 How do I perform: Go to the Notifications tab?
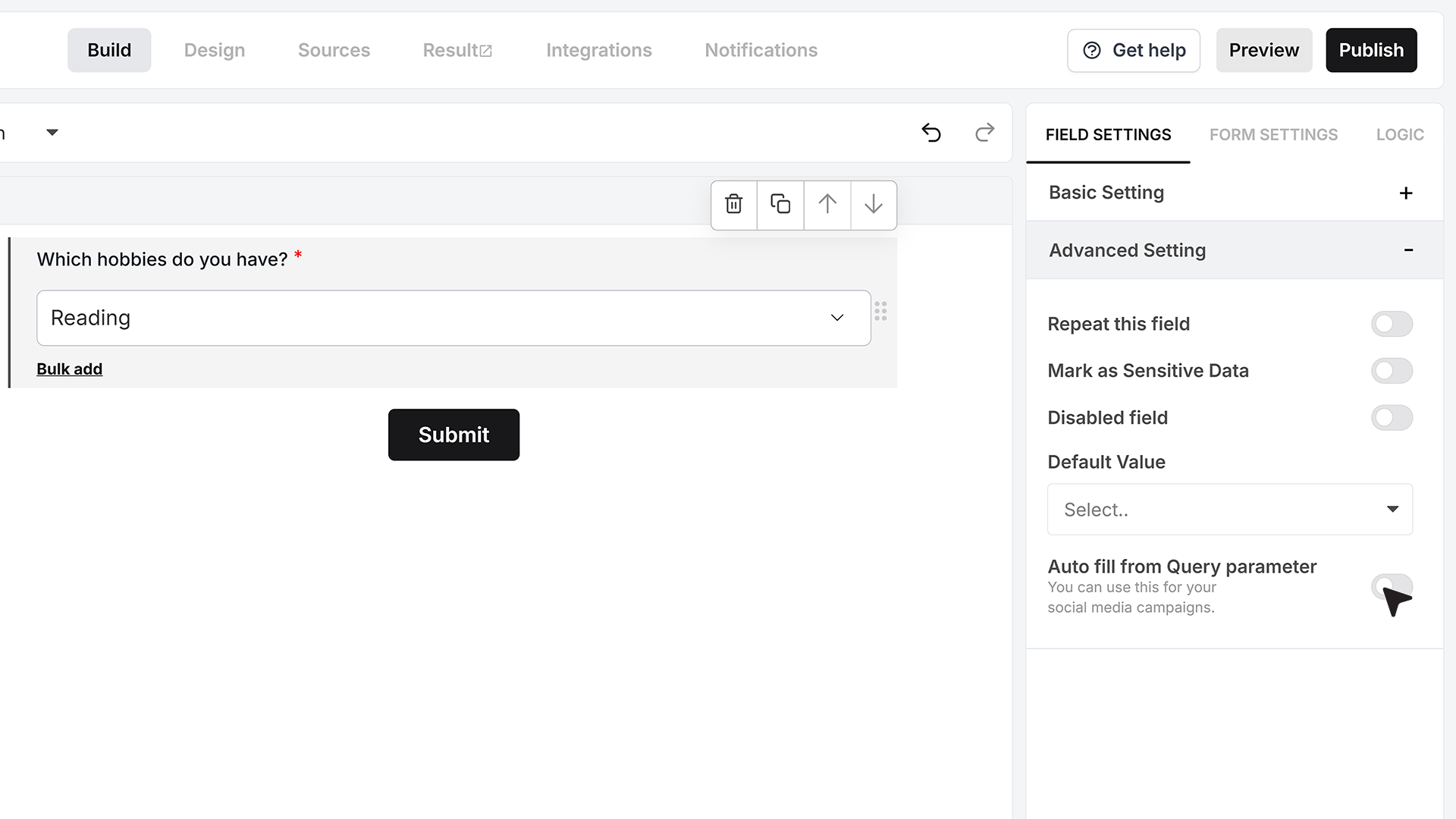(x=761, y=50)
